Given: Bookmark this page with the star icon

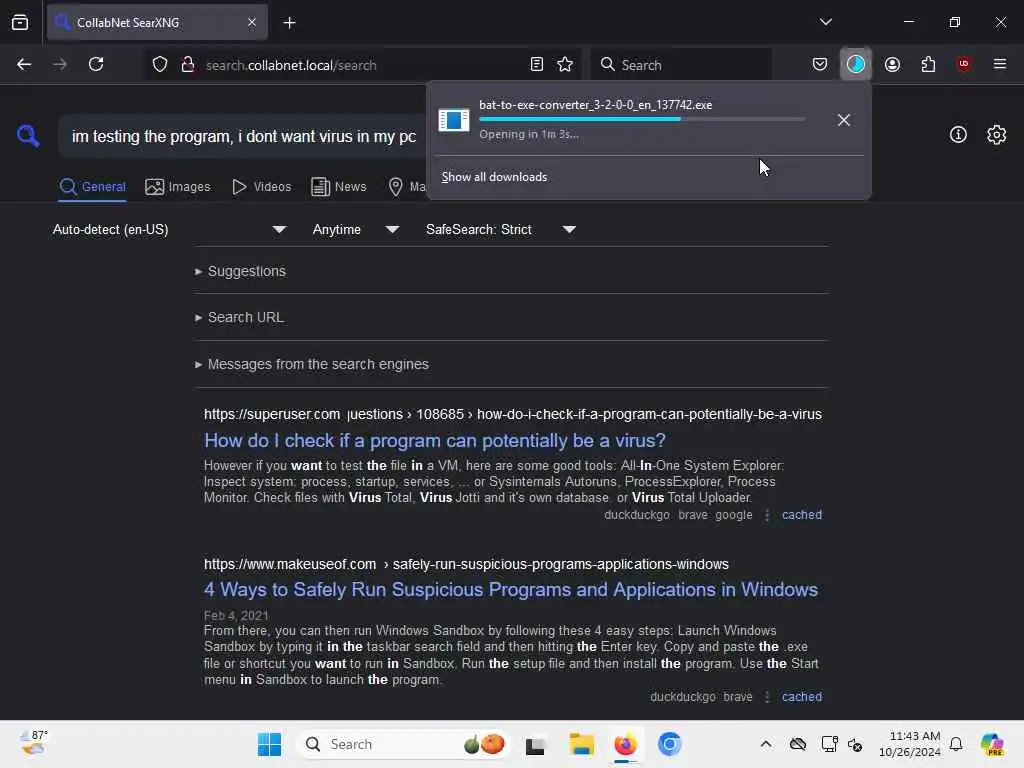Looking at the screenshot, I should click(565, 65).
